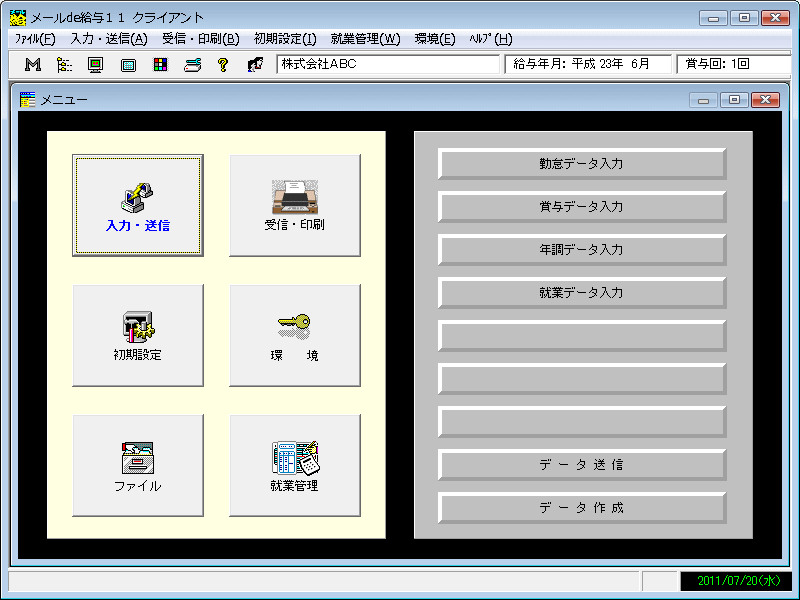This screenshot has height=600, width=800.
Task: Click the tree-list toolbar icon
Action: coord(64,64)
